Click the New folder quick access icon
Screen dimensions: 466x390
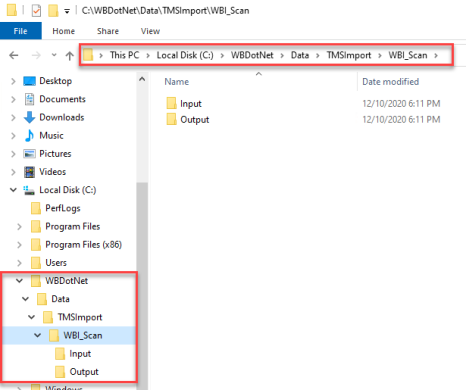(53, 11)
